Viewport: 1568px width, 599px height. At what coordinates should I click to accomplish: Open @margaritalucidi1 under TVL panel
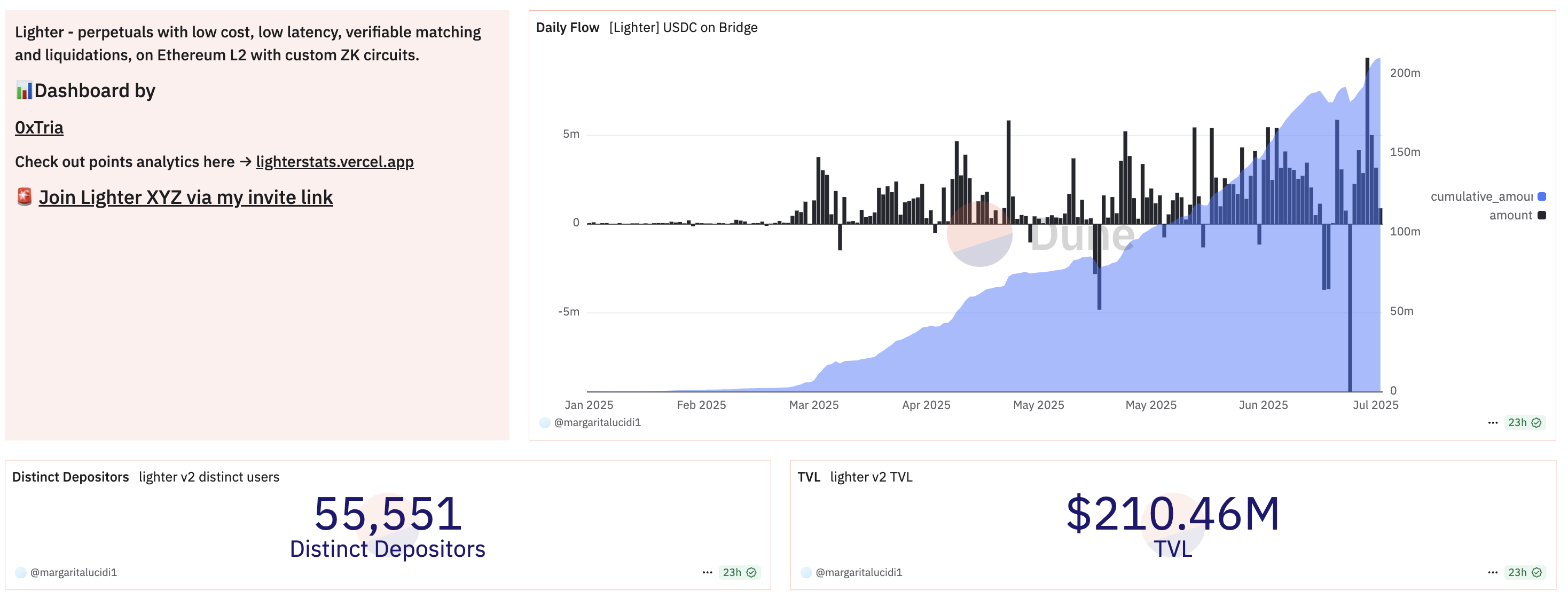[x=858, y=572]
